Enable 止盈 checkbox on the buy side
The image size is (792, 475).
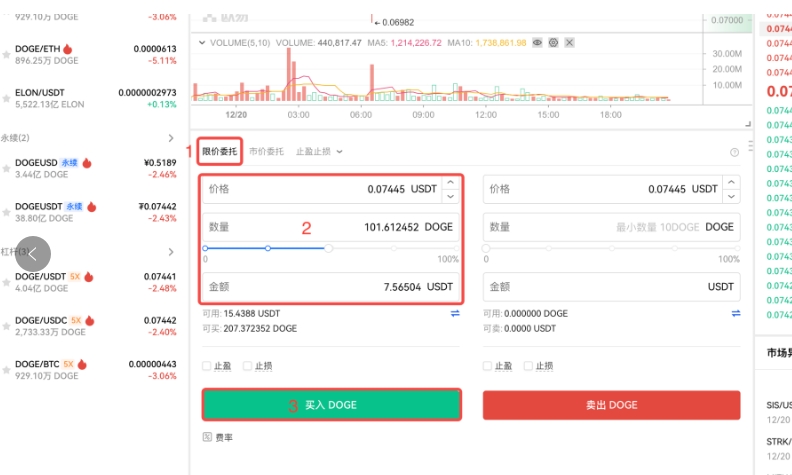pyautogui.click(x=207, y=366)
